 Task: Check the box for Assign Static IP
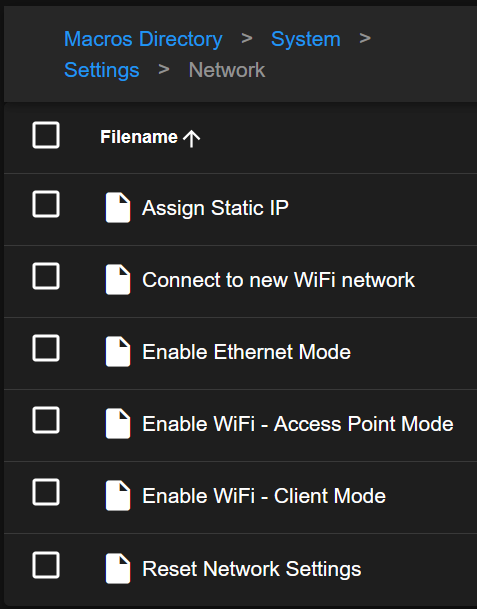pos(46,204)
